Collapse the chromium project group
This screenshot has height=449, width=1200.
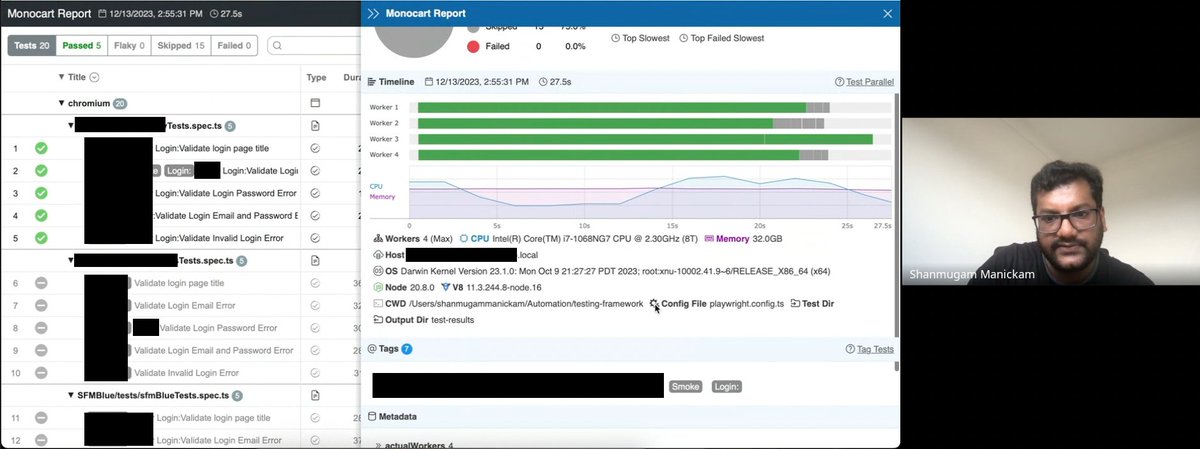(x=61, y=103)
